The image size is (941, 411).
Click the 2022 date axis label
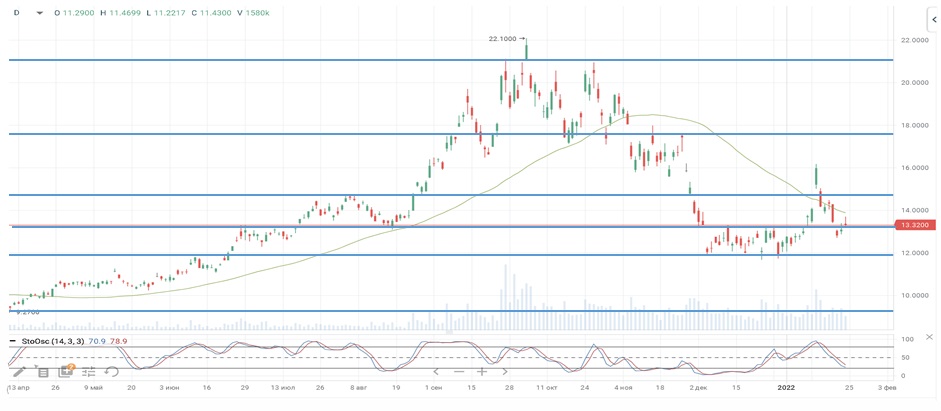point(786,388)
